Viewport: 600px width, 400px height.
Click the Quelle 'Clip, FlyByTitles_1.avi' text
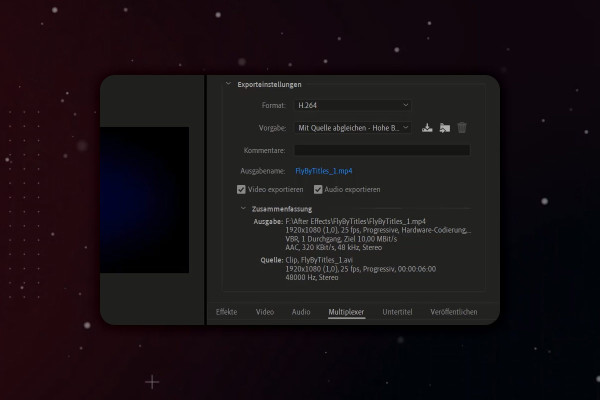319,260
